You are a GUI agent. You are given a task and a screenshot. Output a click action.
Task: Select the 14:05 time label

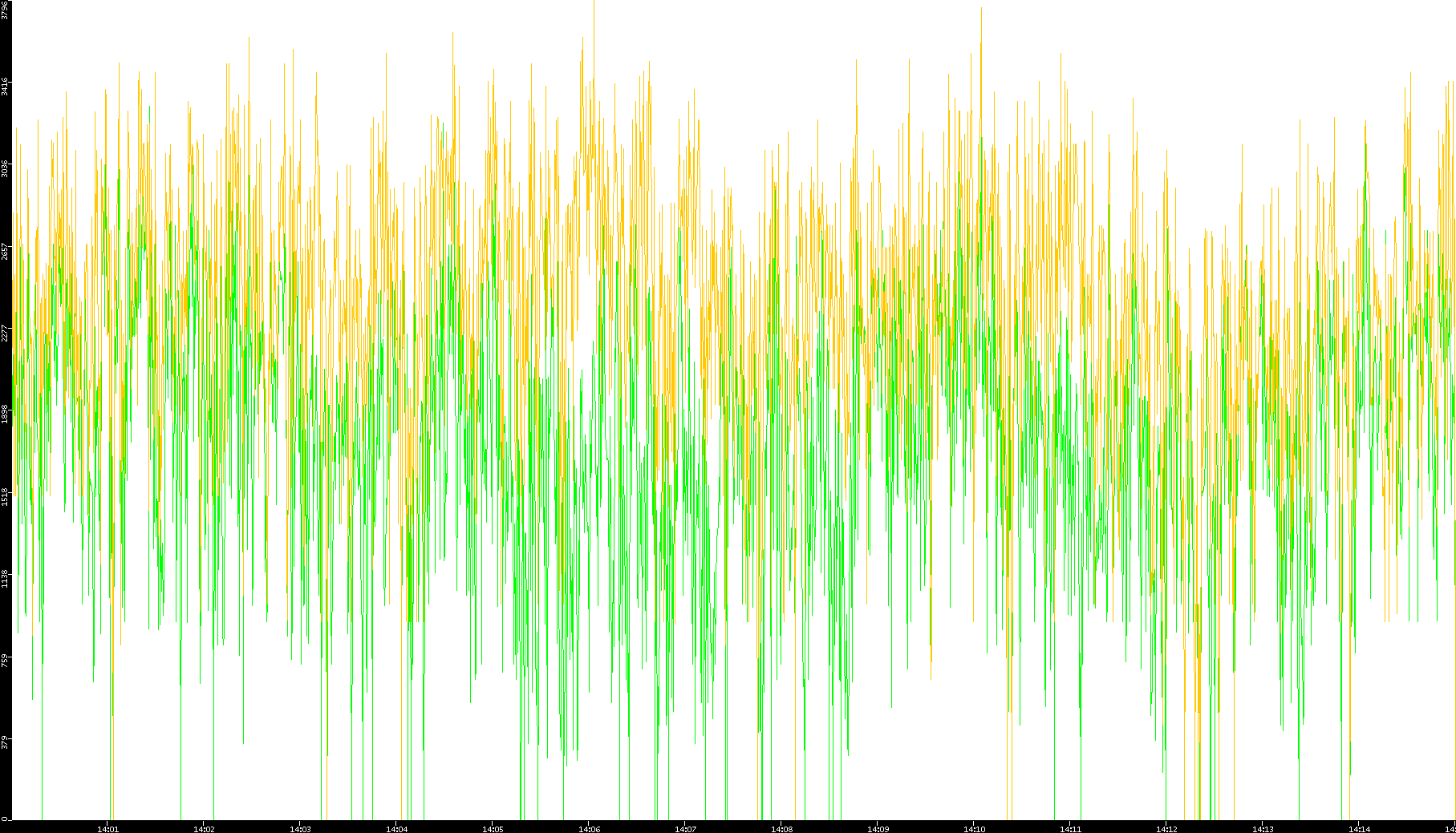(x=493, y=828)
